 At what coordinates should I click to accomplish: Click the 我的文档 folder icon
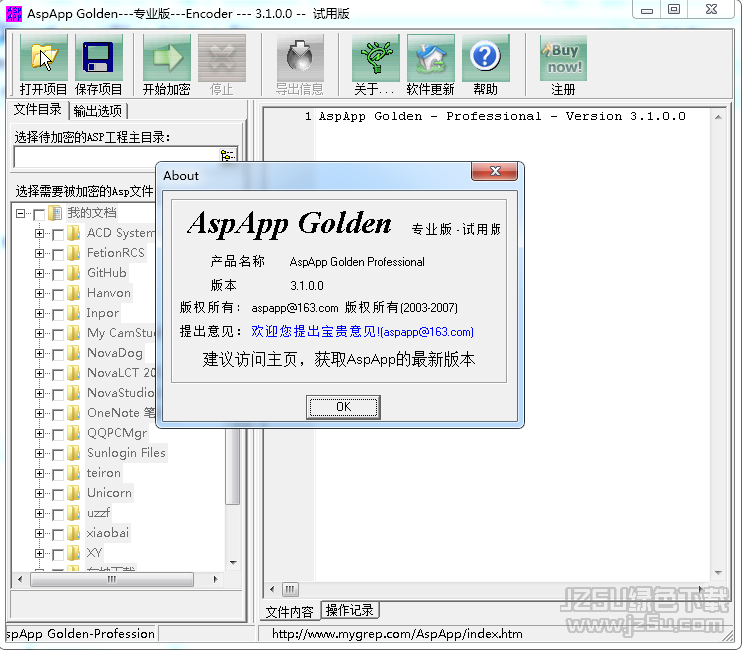coord(55,213)
